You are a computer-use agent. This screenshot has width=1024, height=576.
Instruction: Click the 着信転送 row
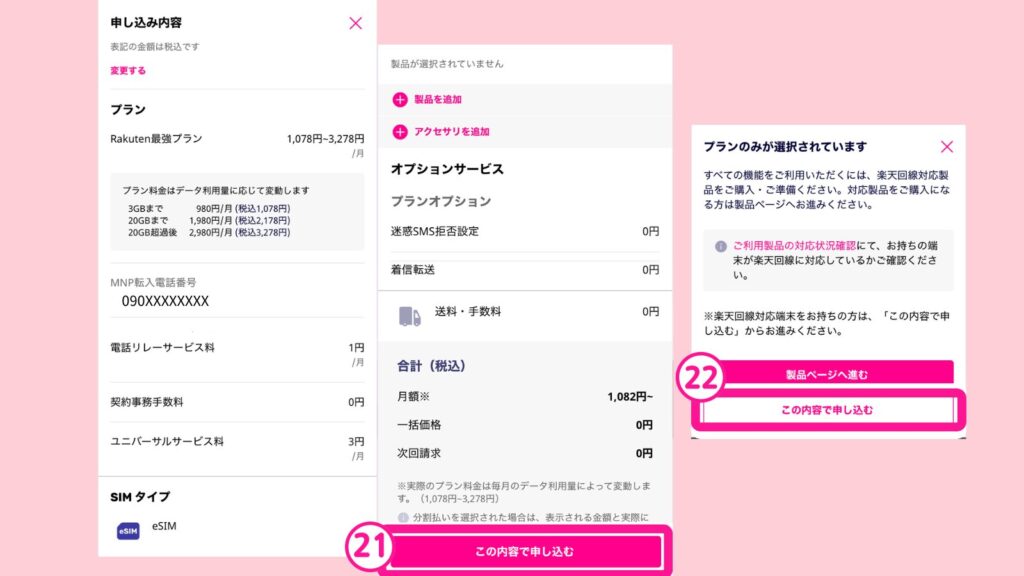(525, 270)
